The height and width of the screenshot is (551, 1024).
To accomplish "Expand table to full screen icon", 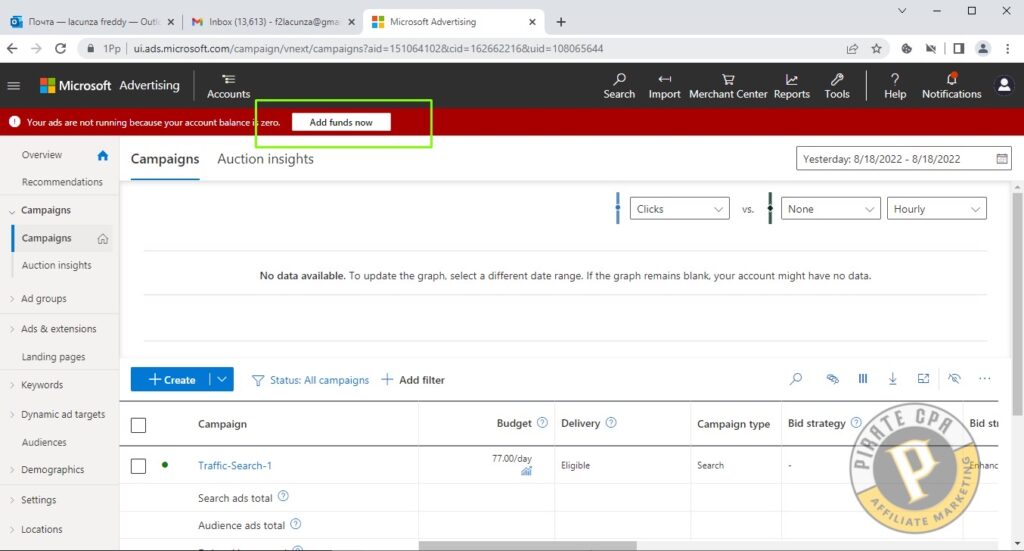I will click(923, 379).
